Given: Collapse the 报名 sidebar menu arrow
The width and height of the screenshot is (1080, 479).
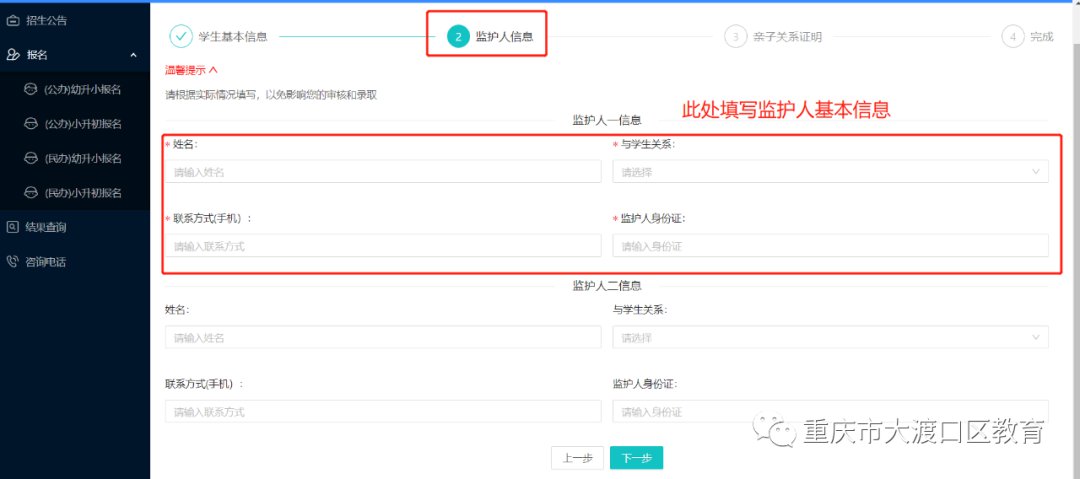Looking at the screenshot, I should tap(134, 55).
